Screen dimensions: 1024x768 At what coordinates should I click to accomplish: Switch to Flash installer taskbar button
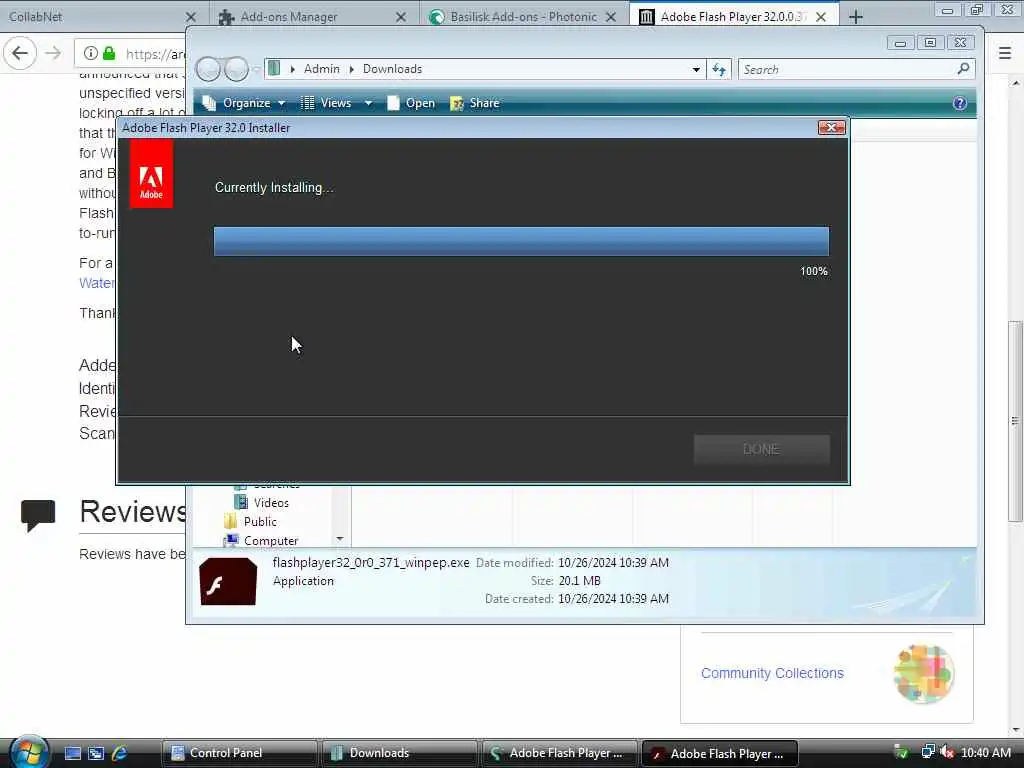pyautogui.click(x=720, y=753)
